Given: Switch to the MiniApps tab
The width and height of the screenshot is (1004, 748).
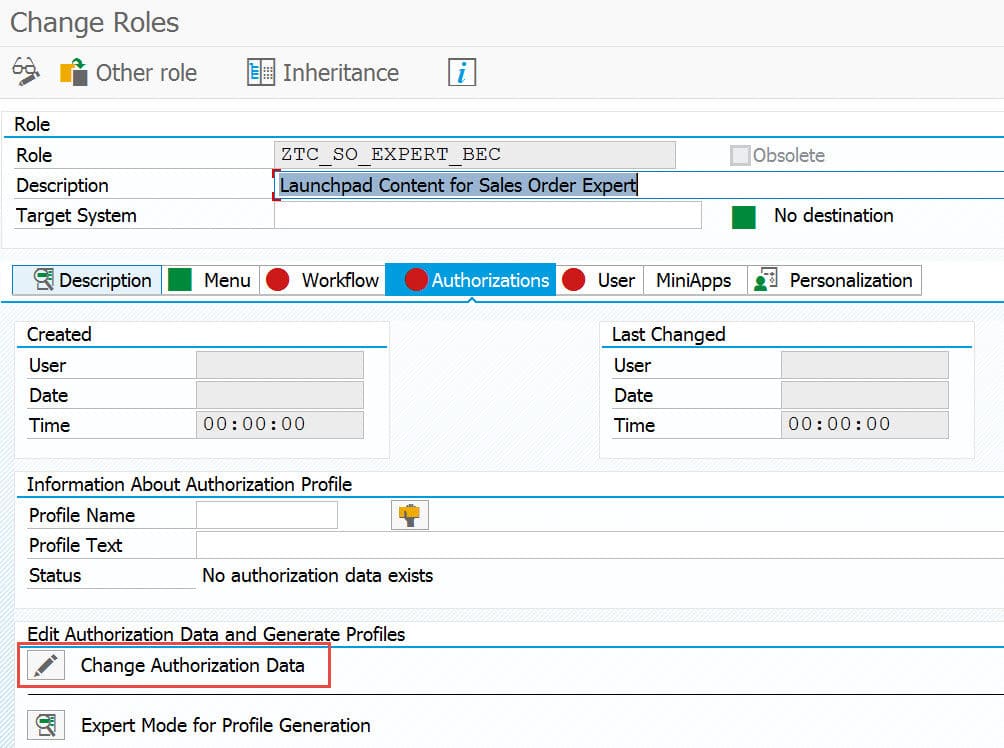Looking at the screenshot, I should tap(693, 280).
